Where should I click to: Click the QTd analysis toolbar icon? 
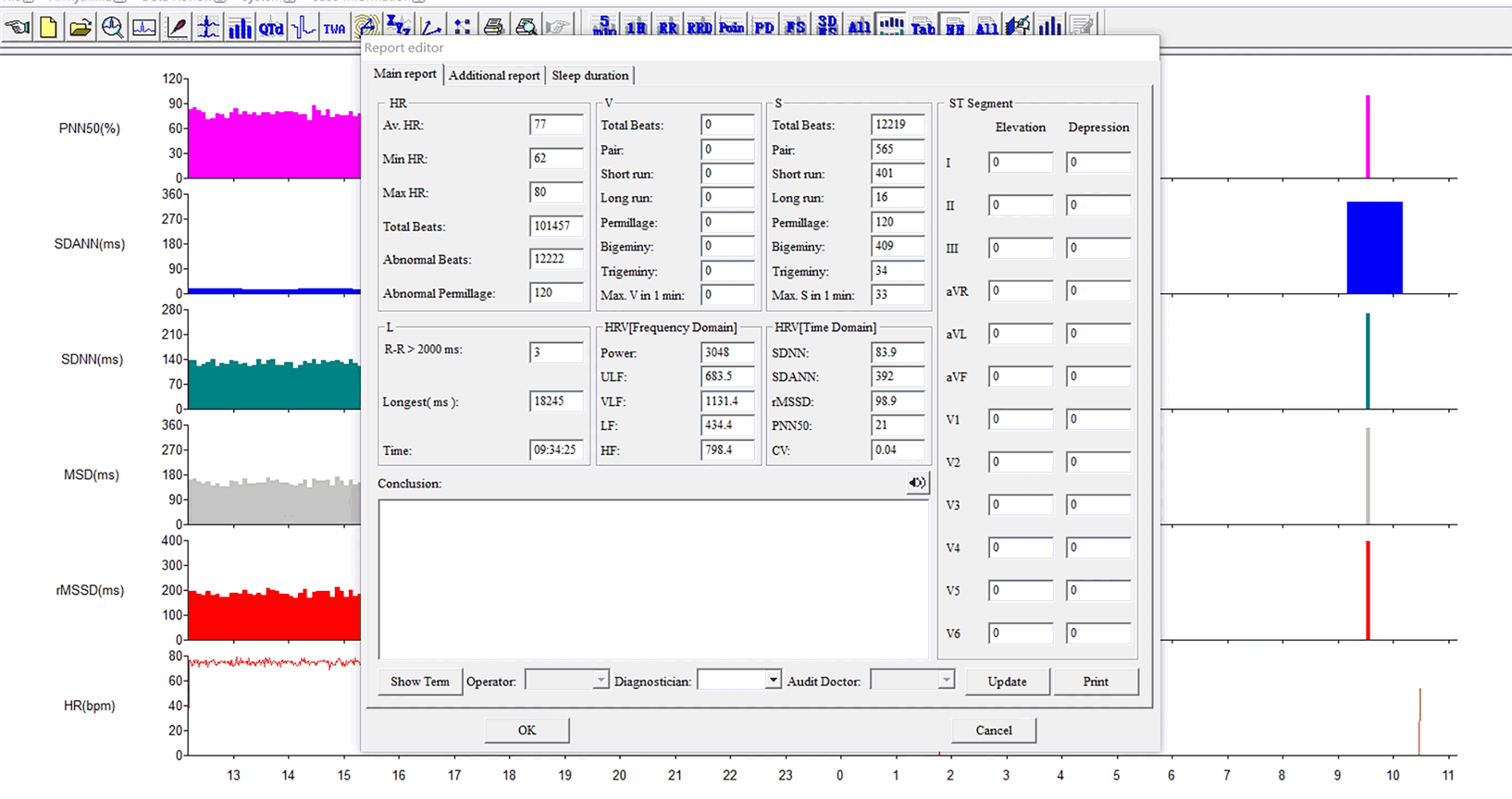tap(271, 28)
